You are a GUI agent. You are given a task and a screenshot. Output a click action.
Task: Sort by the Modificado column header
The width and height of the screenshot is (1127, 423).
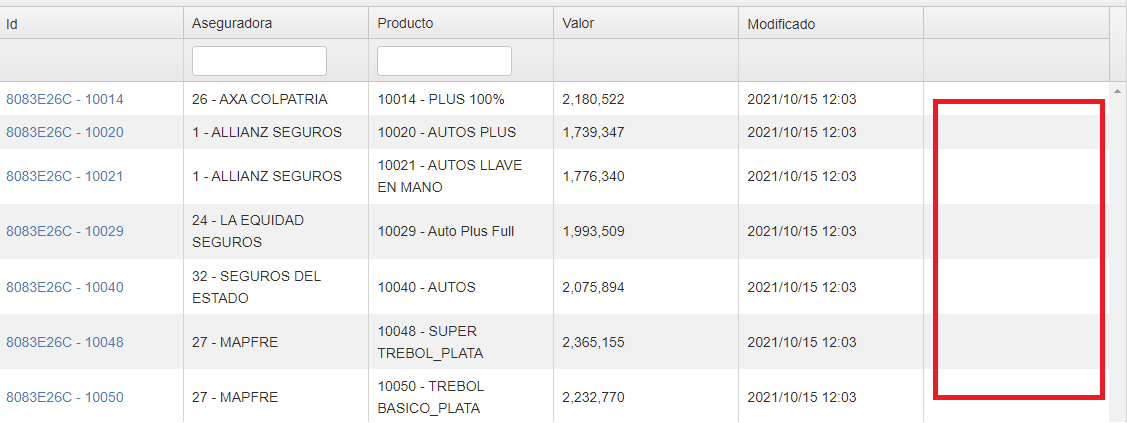(831, 24)
